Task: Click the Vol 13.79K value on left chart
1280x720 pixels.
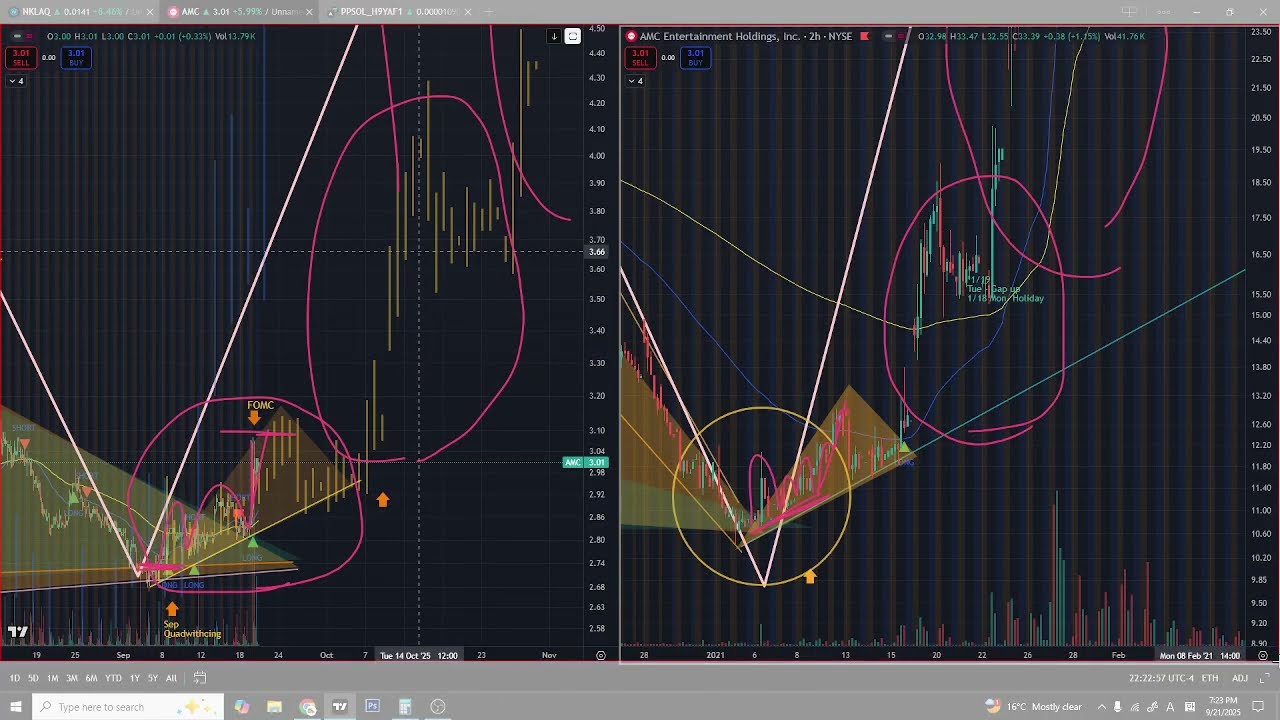Action: [x=235, y=36]
